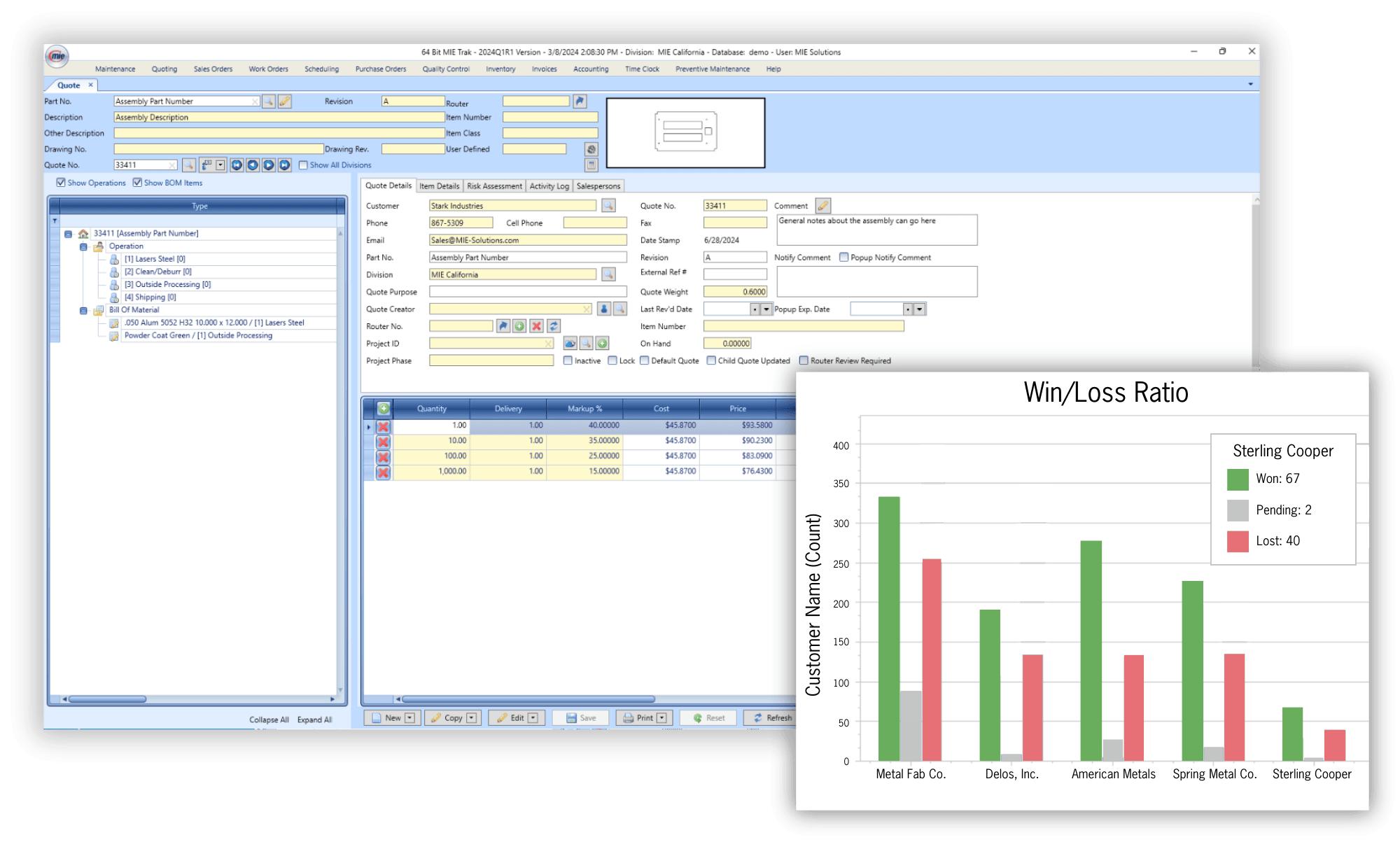Enable the Show All Divisions checkbox
The height and width of the screenshot is (863, 1400).
point(303,165)
